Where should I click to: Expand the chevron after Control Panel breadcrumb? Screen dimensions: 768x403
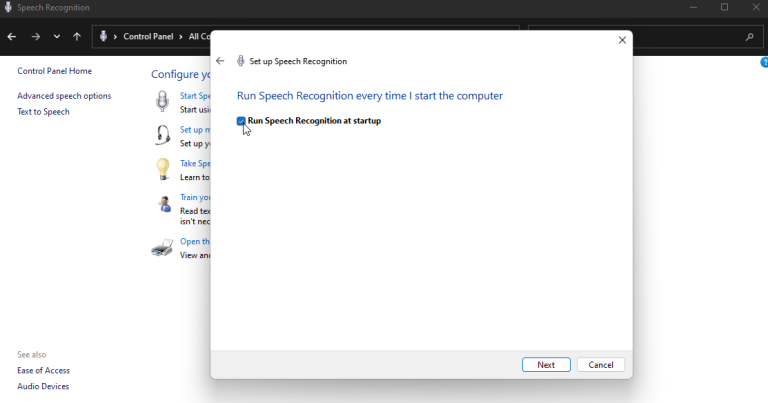pos(182,37)
